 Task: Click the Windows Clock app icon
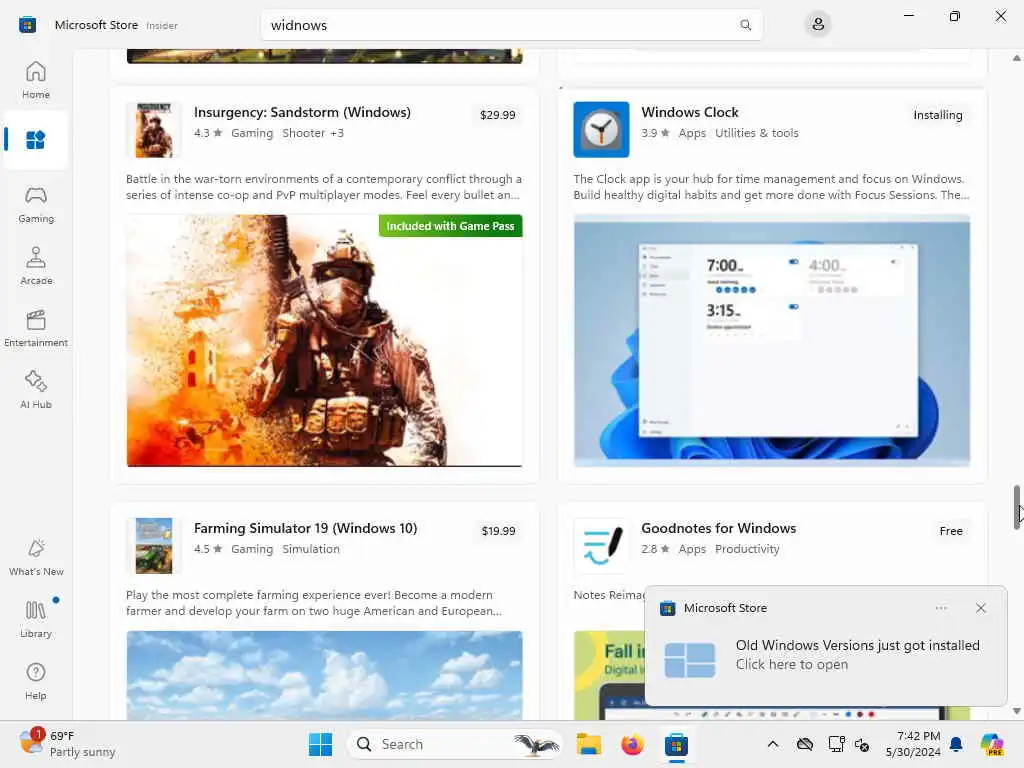(601, 129)
